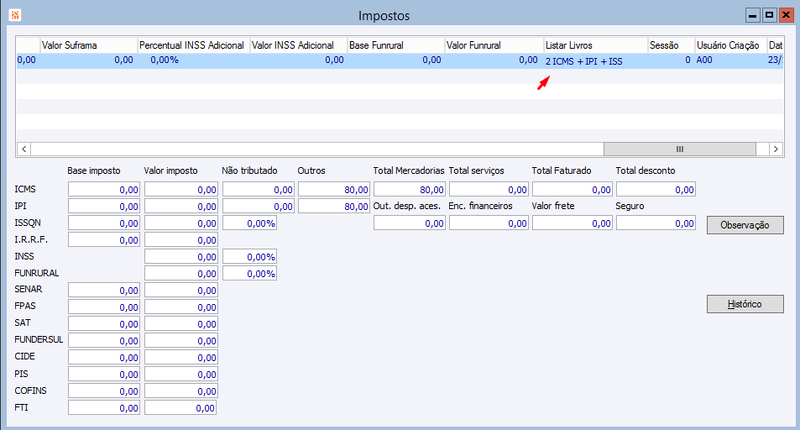The width and height of the screenshot is (800, 430).
Task: Click the right scroll arrow of the grid
Action: [776, 149]
